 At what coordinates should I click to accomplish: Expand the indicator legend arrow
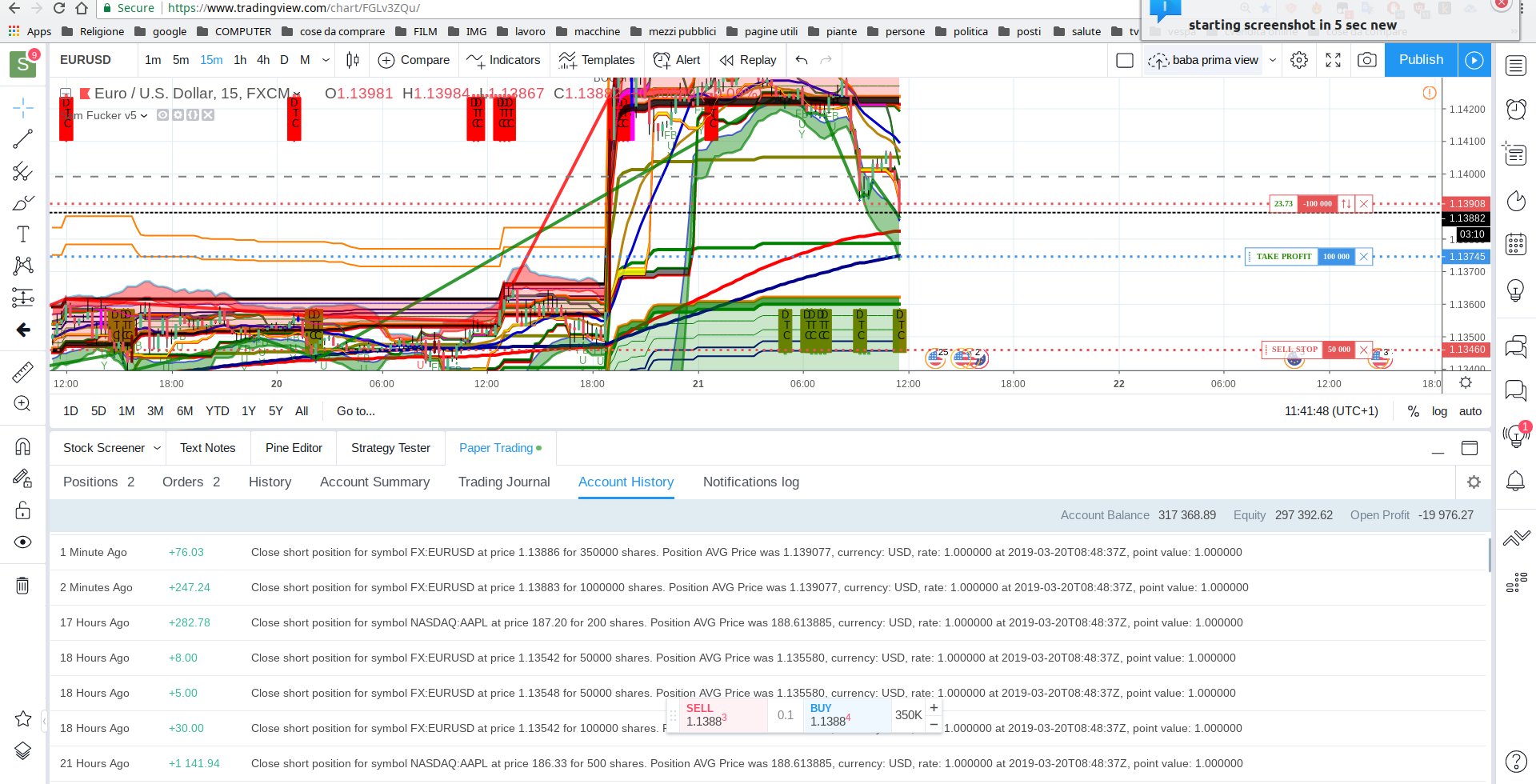click(x=144, y=115)
